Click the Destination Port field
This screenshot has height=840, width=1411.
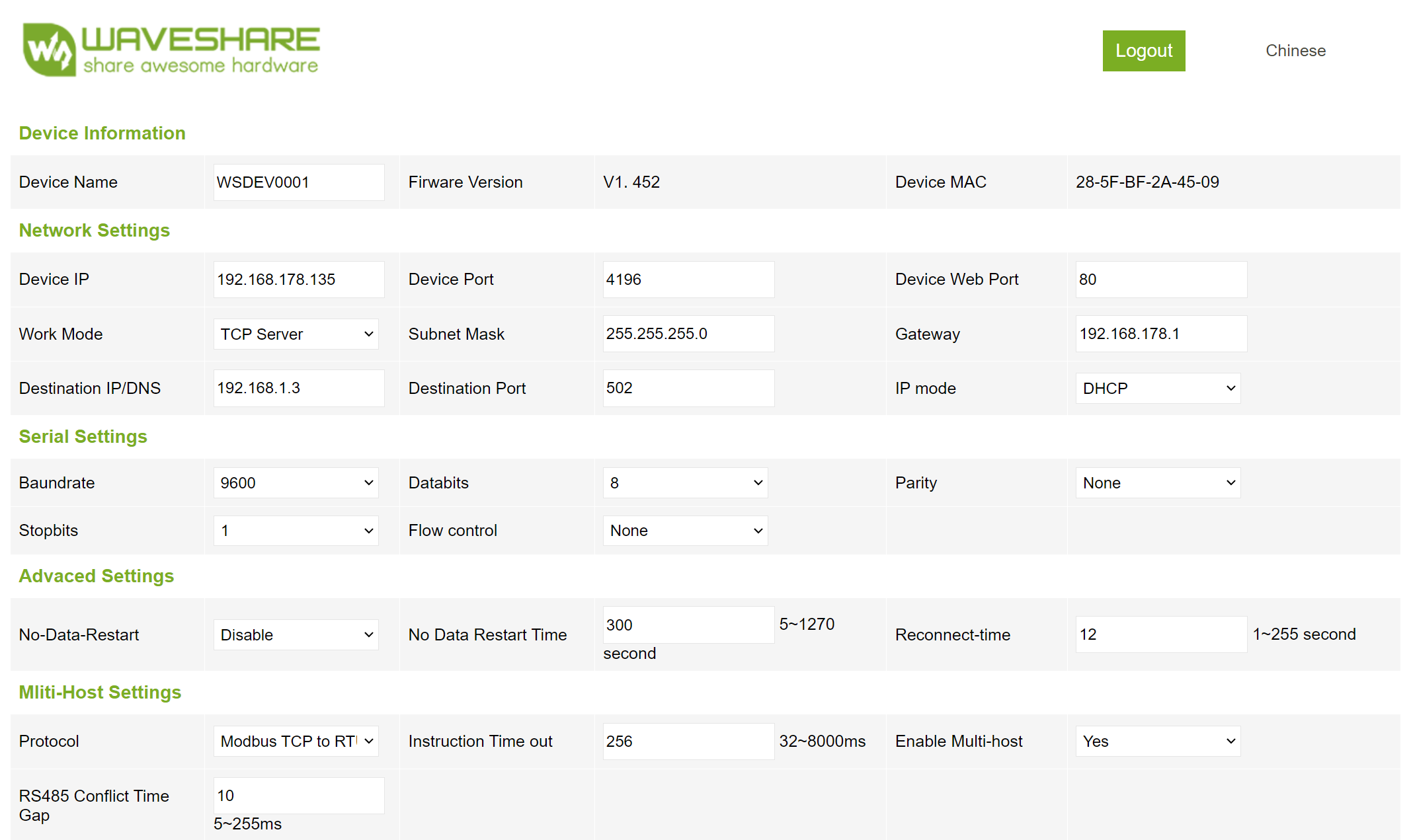coord(688,388)
